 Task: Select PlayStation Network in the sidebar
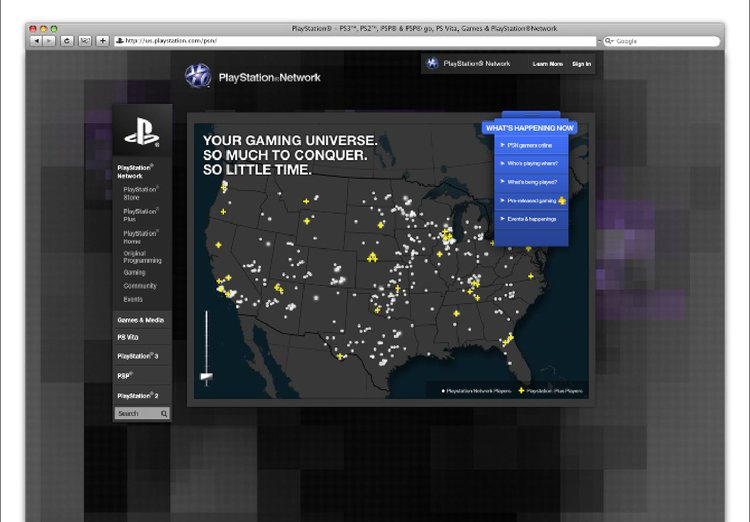point(135,172)
